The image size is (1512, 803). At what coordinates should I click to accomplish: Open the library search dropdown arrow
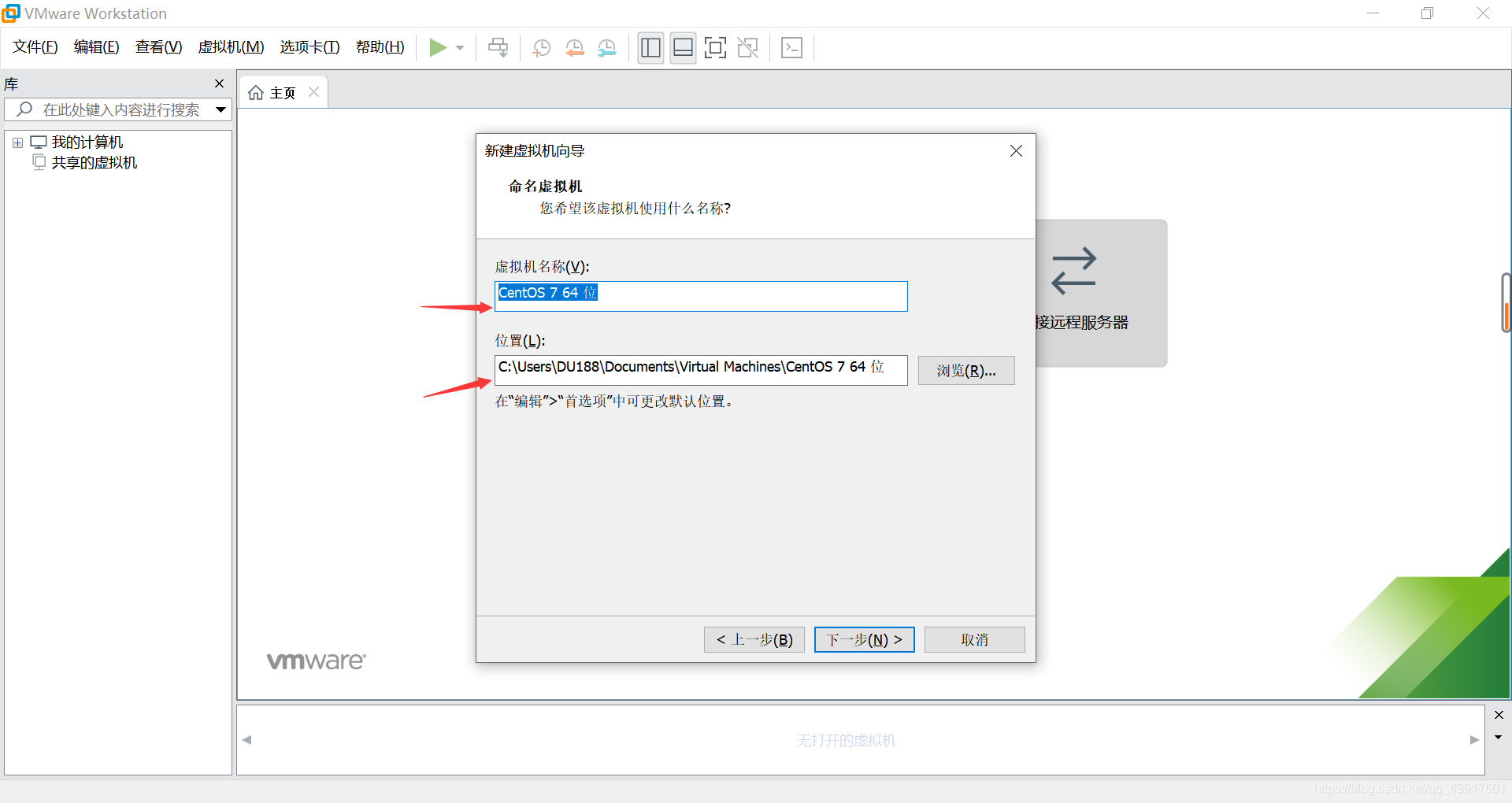coord(221,109)
